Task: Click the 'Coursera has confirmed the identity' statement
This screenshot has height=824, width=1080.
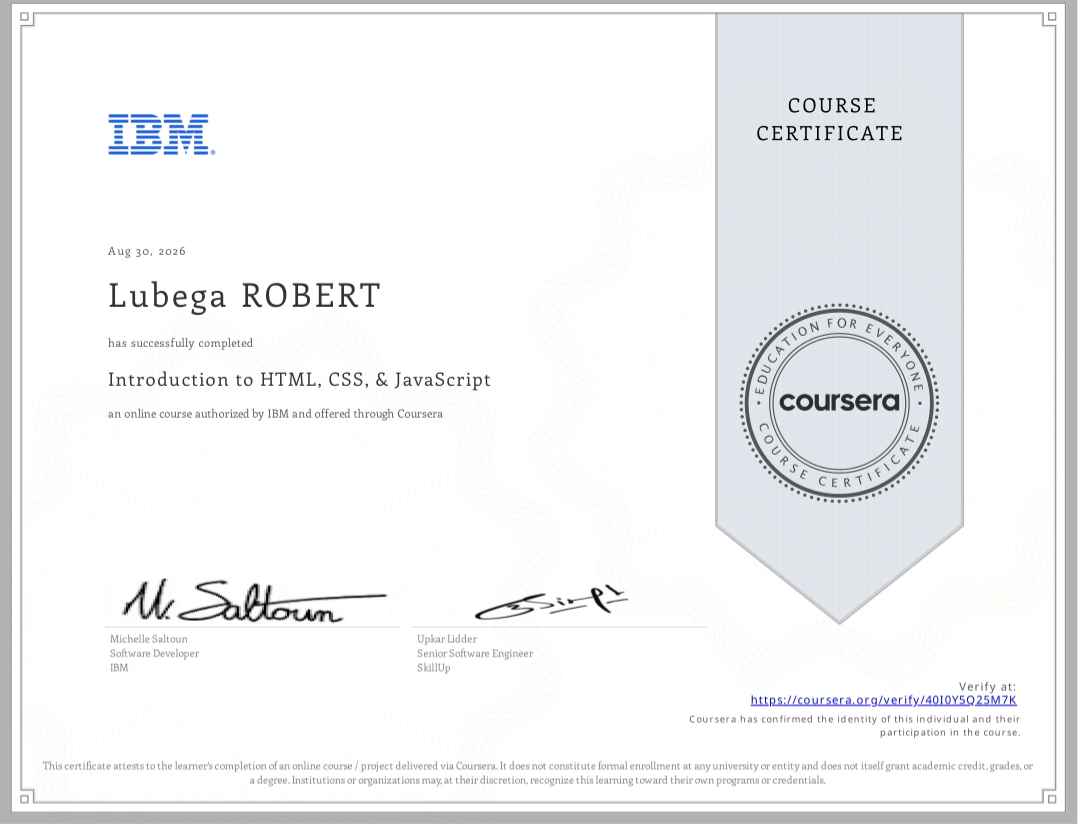Action: click(x=855, y=725)
